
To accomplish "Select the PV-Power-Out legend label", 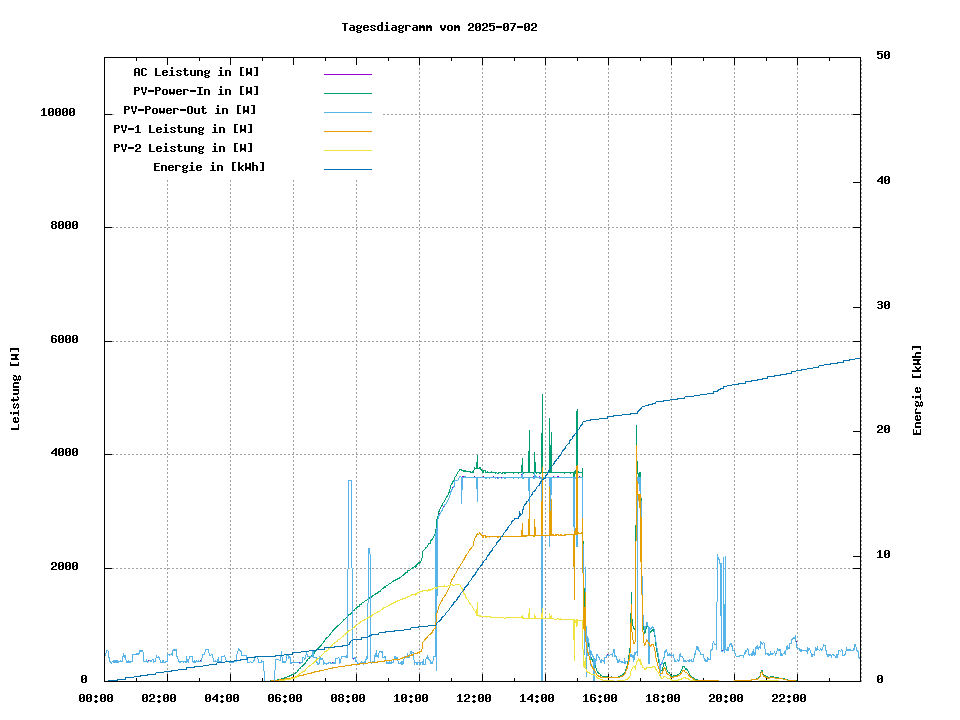I will [190, 110].
